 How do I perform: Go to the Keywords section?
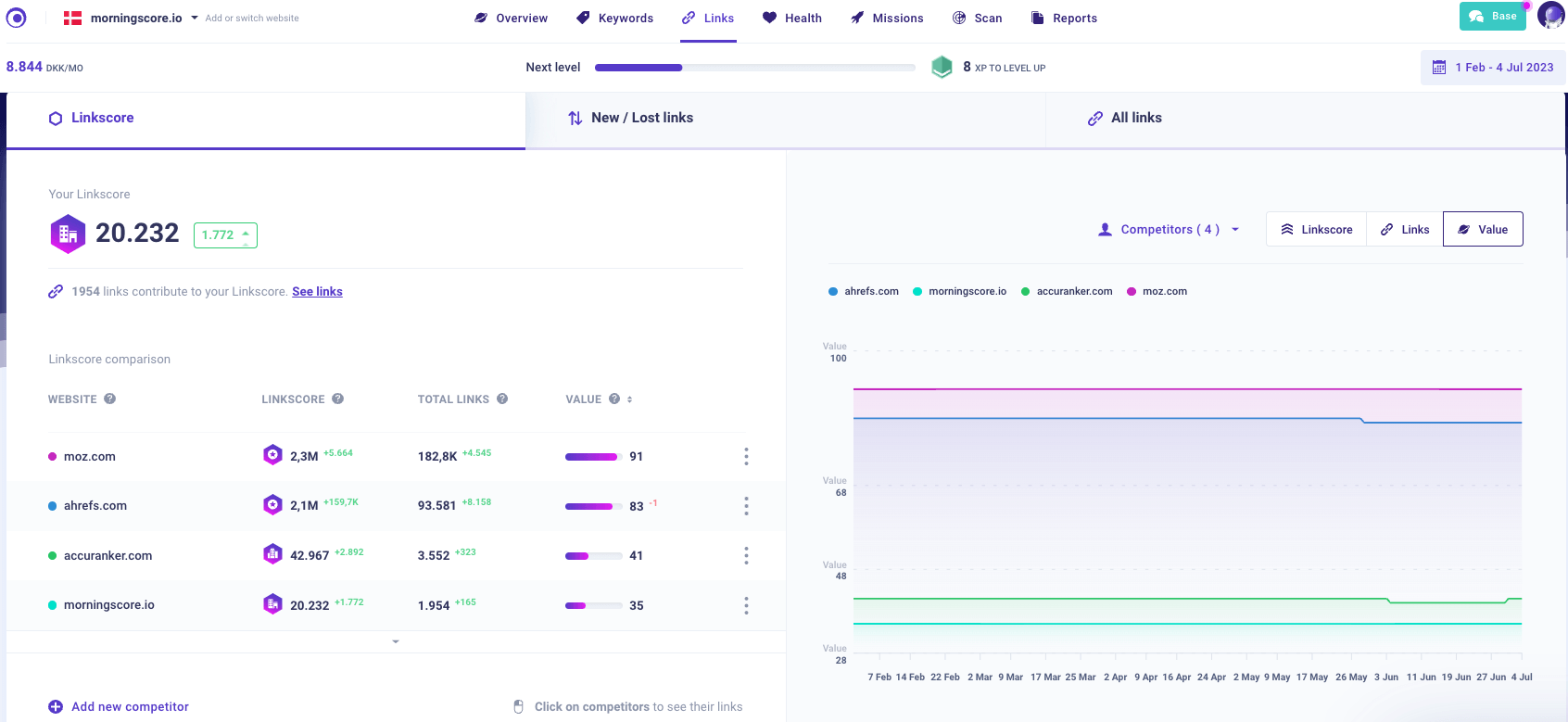pyautogui.click(x=614, y=18)
